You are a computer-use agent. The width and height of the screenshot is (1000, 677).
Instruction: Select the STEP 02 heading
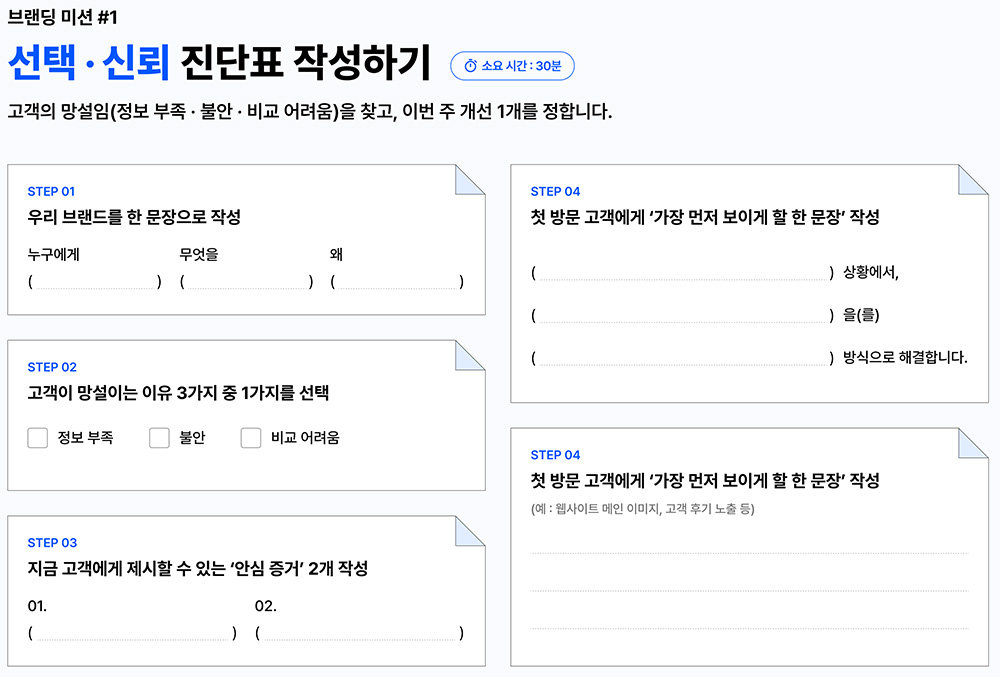tap(51, 367)
